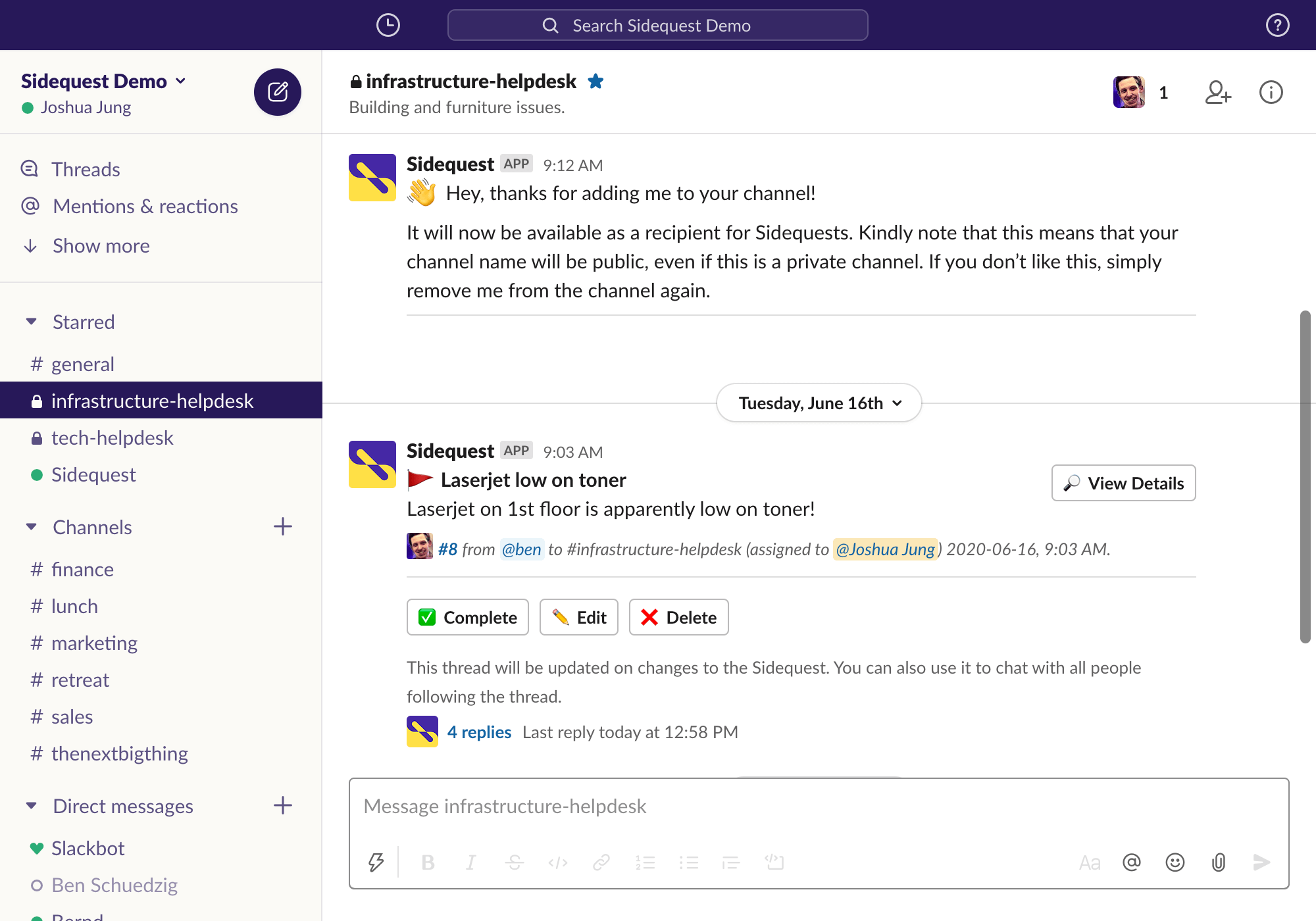Click the message list scrollbar

pos(1305,476)
